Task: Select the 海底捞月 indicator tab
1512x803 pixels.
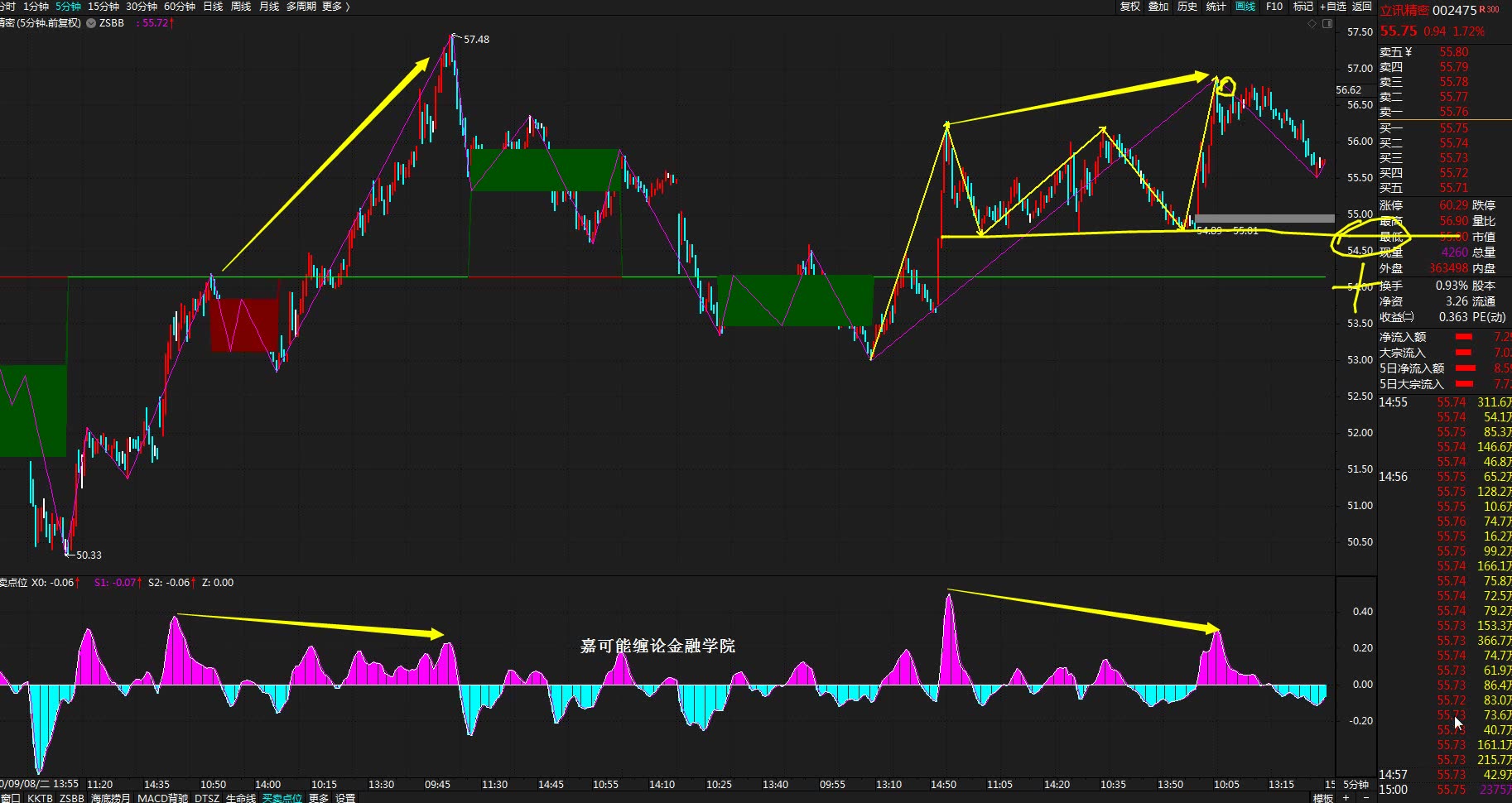Action: [x=111, y=797]
